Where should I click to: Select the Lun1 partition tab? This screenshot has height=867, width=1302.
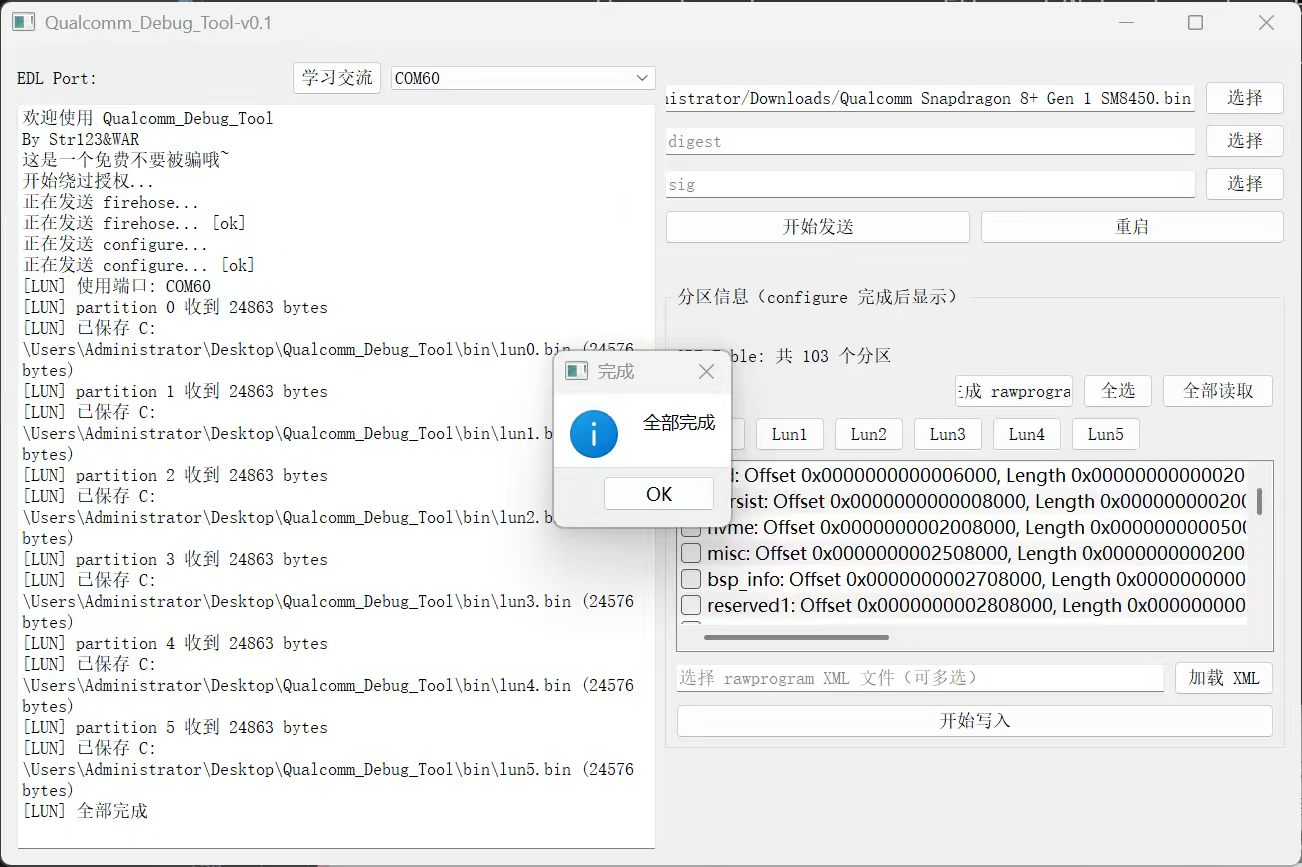point(789,434)
